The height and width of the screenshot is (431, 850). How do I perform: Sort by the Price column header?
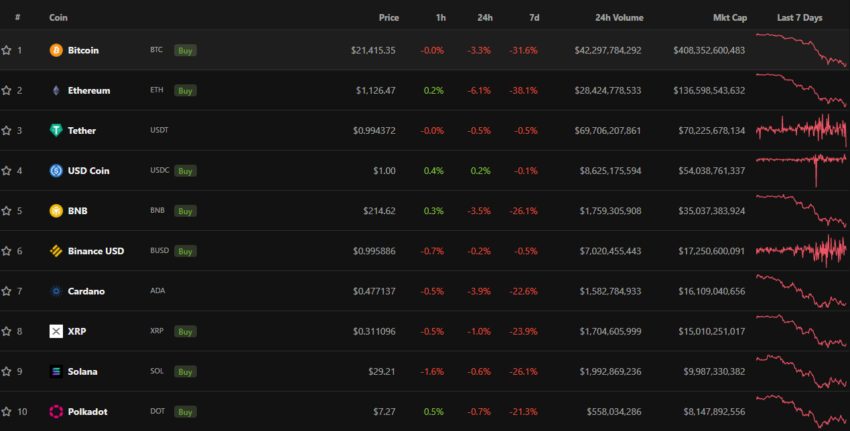[389, 17]
